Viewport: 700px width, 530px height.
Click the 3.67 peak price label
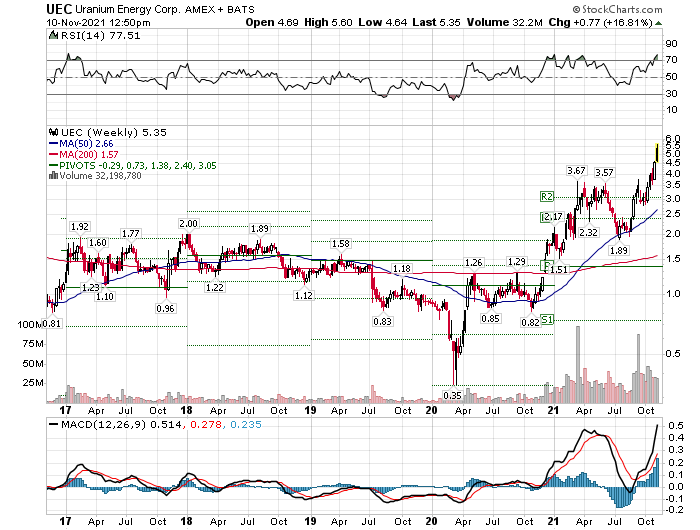tap(576, 171)
